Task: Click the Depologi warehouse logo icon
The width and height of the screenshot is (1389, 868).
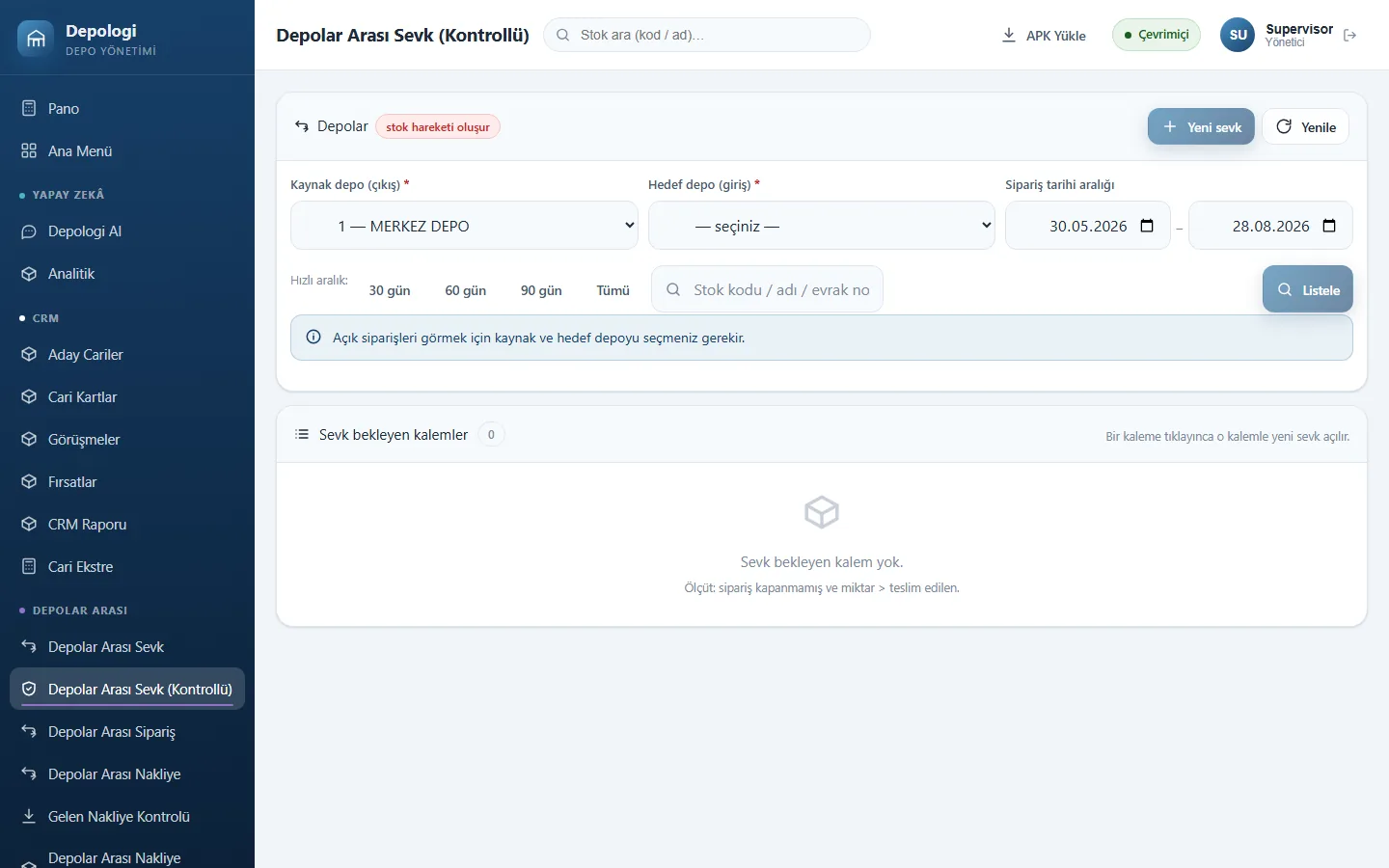Action: coord(36,39)
